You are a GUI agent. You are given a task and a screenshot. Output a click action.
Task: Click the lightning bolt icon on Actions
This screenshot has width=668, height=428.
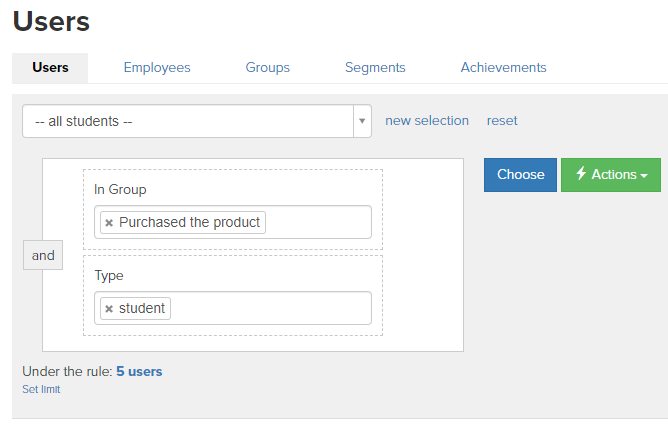point(581,173)
